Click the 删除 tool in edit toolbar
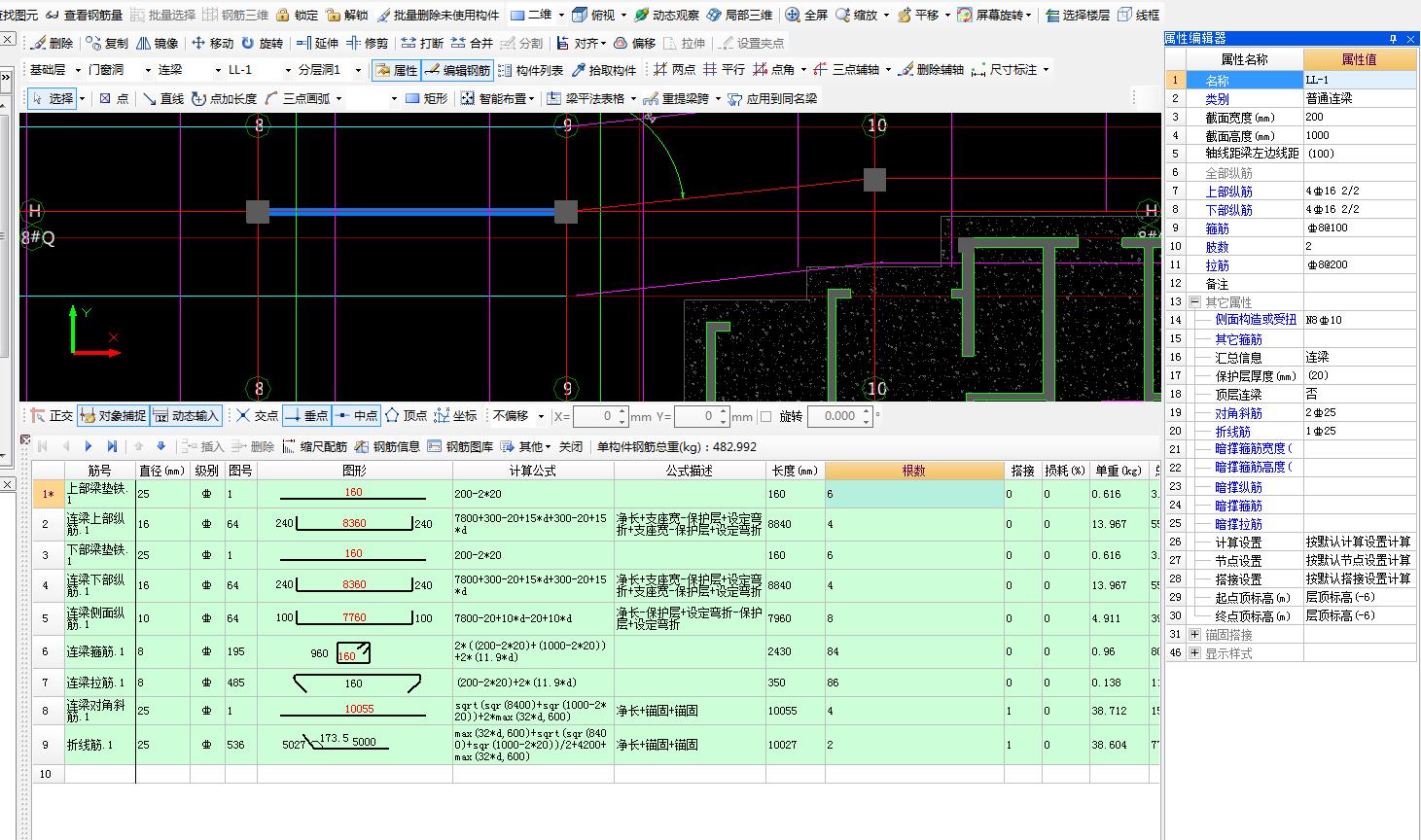Viewport: 1421px width, 840px height. tap(53, 43)
